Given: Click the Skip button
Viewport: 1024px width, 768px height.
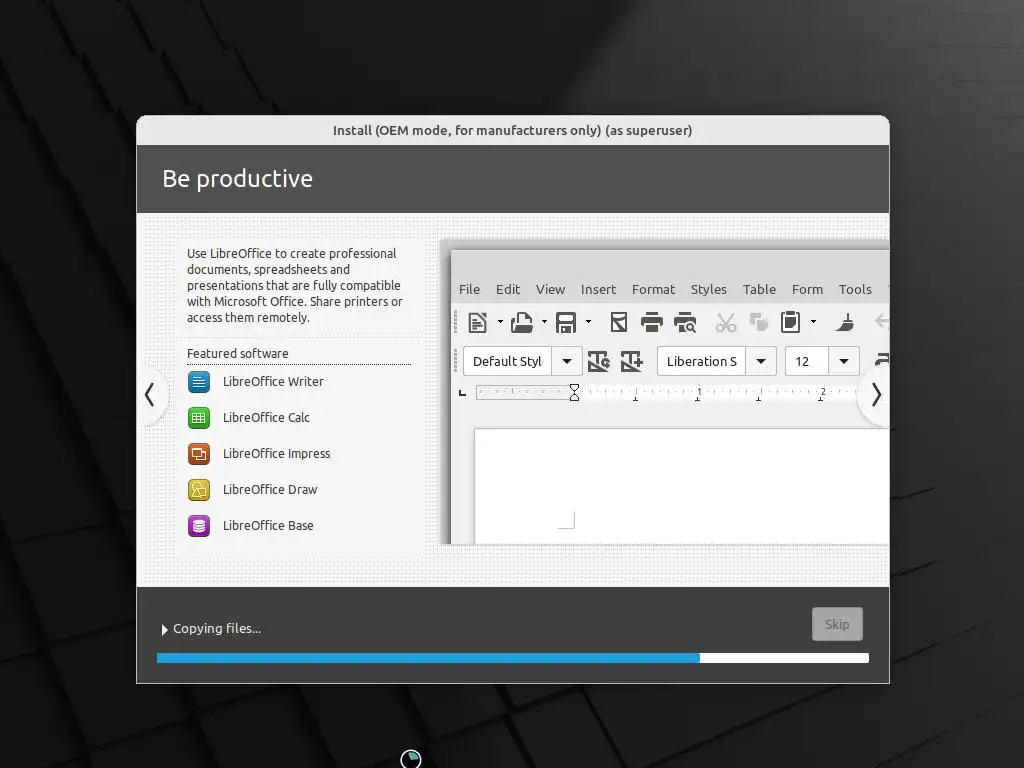Looking at the screenshot, I should point(837,624).
